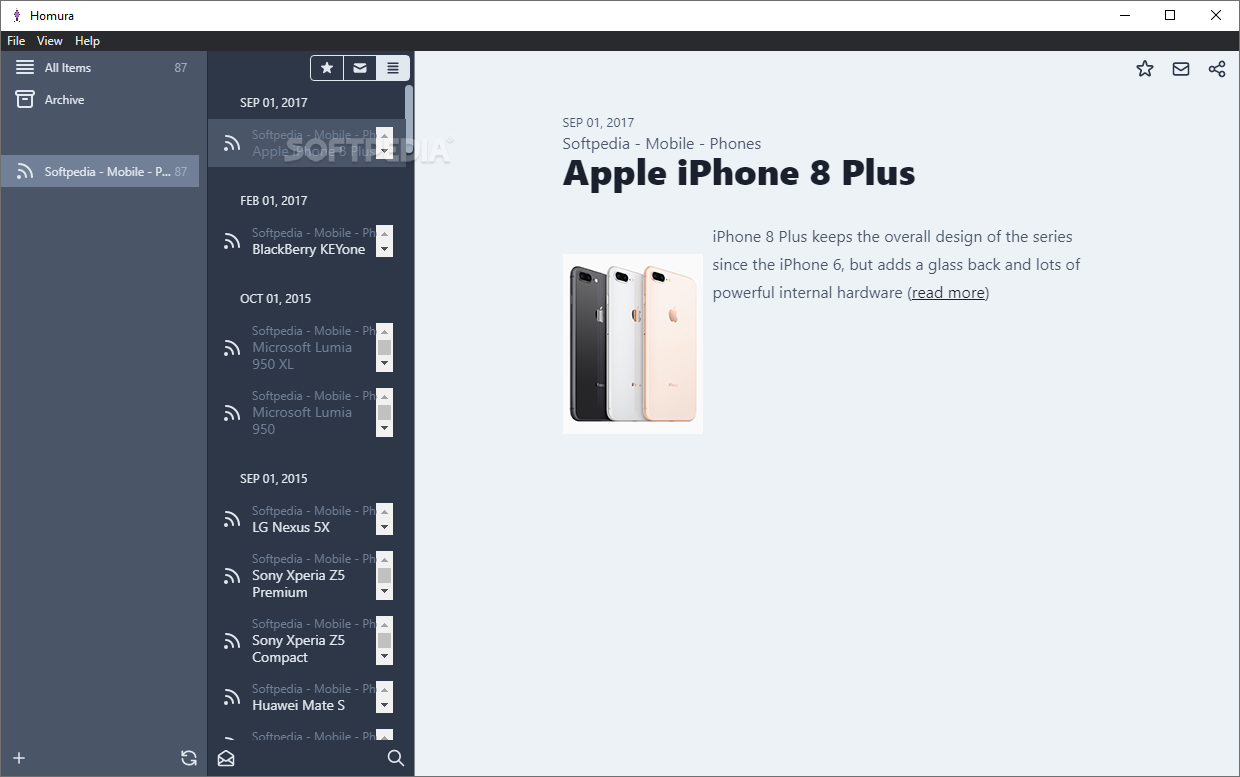Open search with the magnifier icon

coord(396,758)
